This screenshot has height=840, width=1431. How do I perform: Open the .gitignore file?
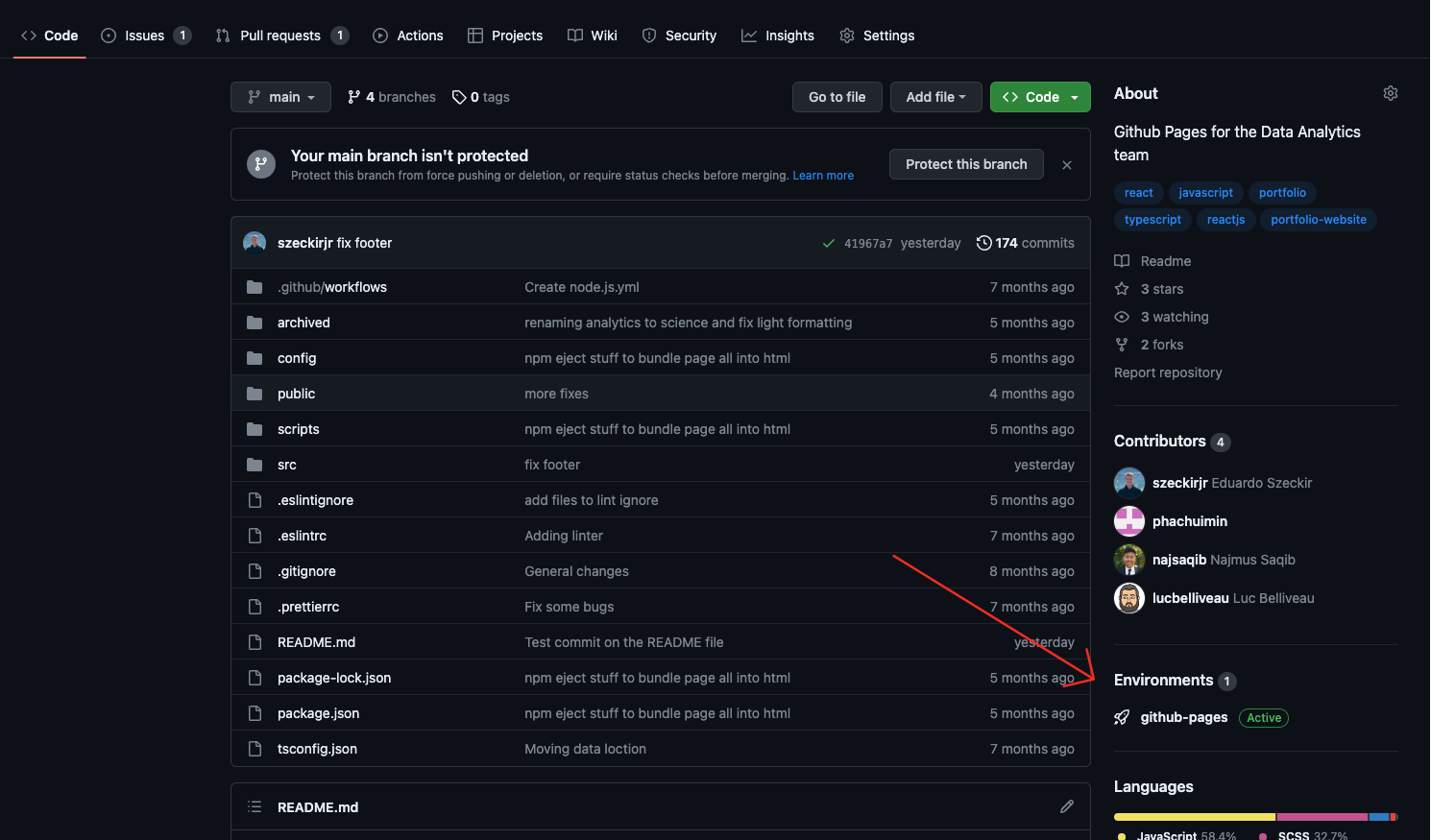(x=306, y=571)
